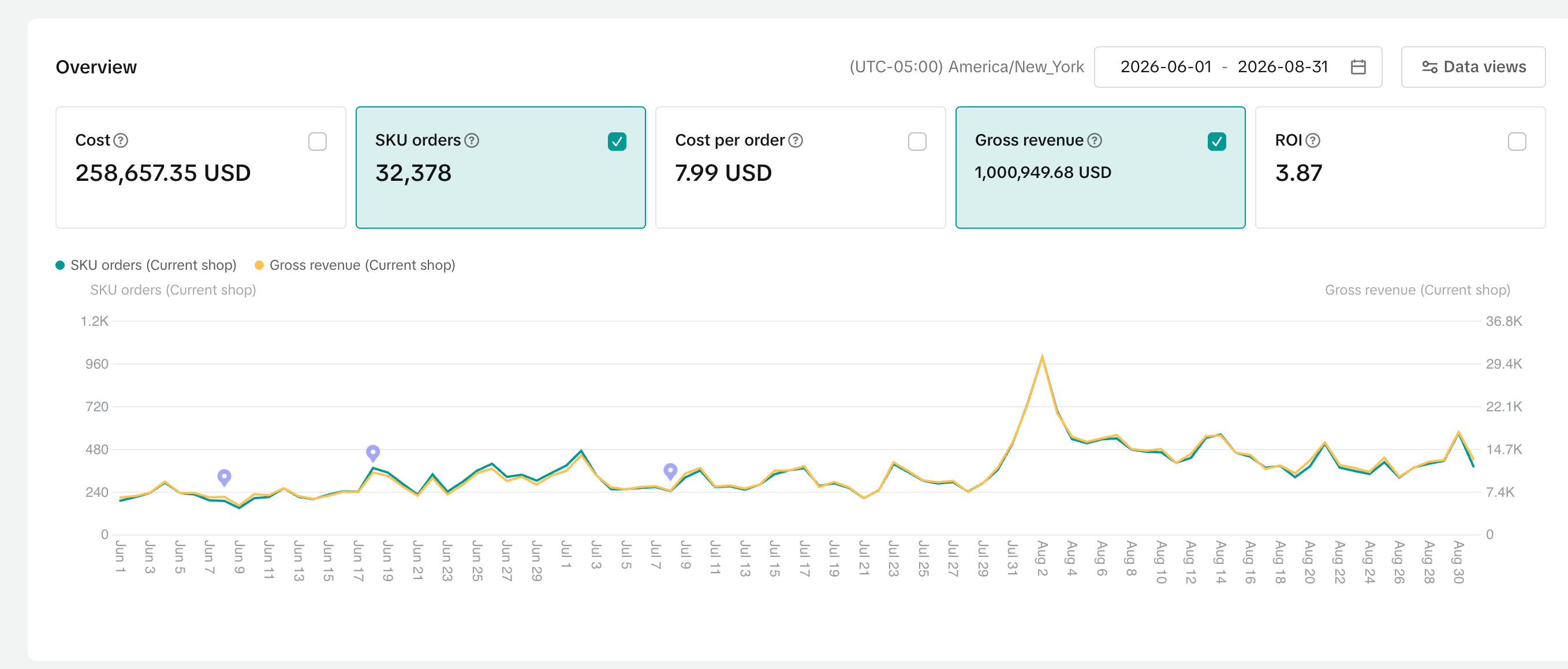Click the (UTC-05:00) America/New_York timezone label
This screenshot has width=1568, height=669.
[966, 67]
